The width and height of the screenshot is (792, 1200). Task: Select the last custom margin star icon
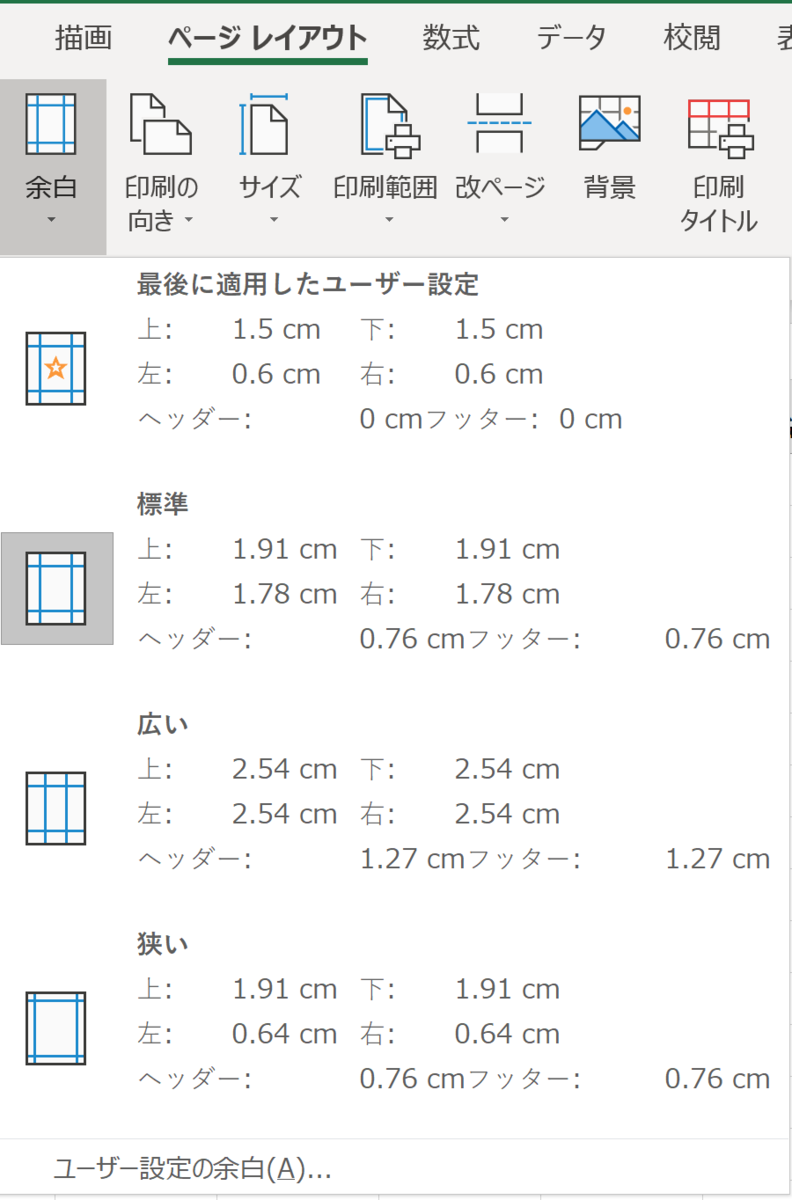click(56, 369)
